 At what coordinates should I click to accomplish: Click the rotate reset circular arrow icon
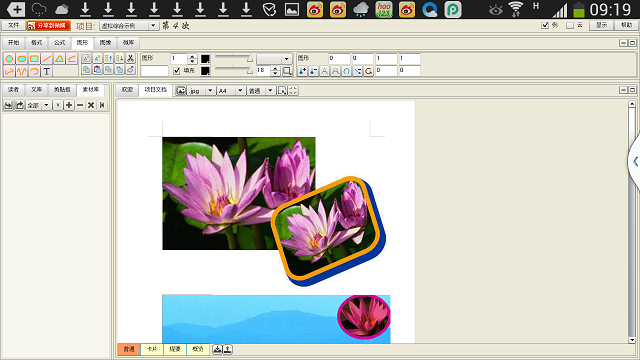(369, 71)
